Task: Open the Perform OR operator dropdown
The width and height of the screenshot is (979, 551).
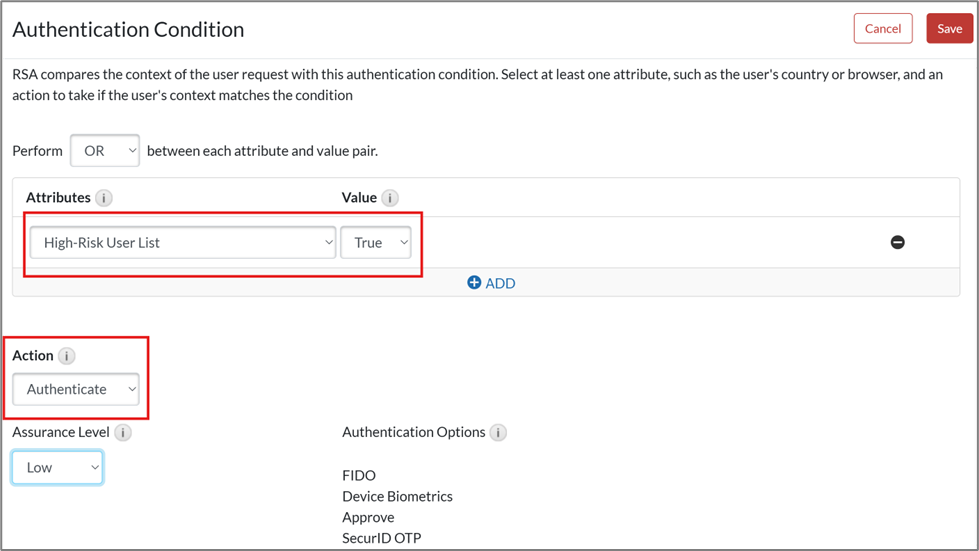Action: tap(105, 151)
